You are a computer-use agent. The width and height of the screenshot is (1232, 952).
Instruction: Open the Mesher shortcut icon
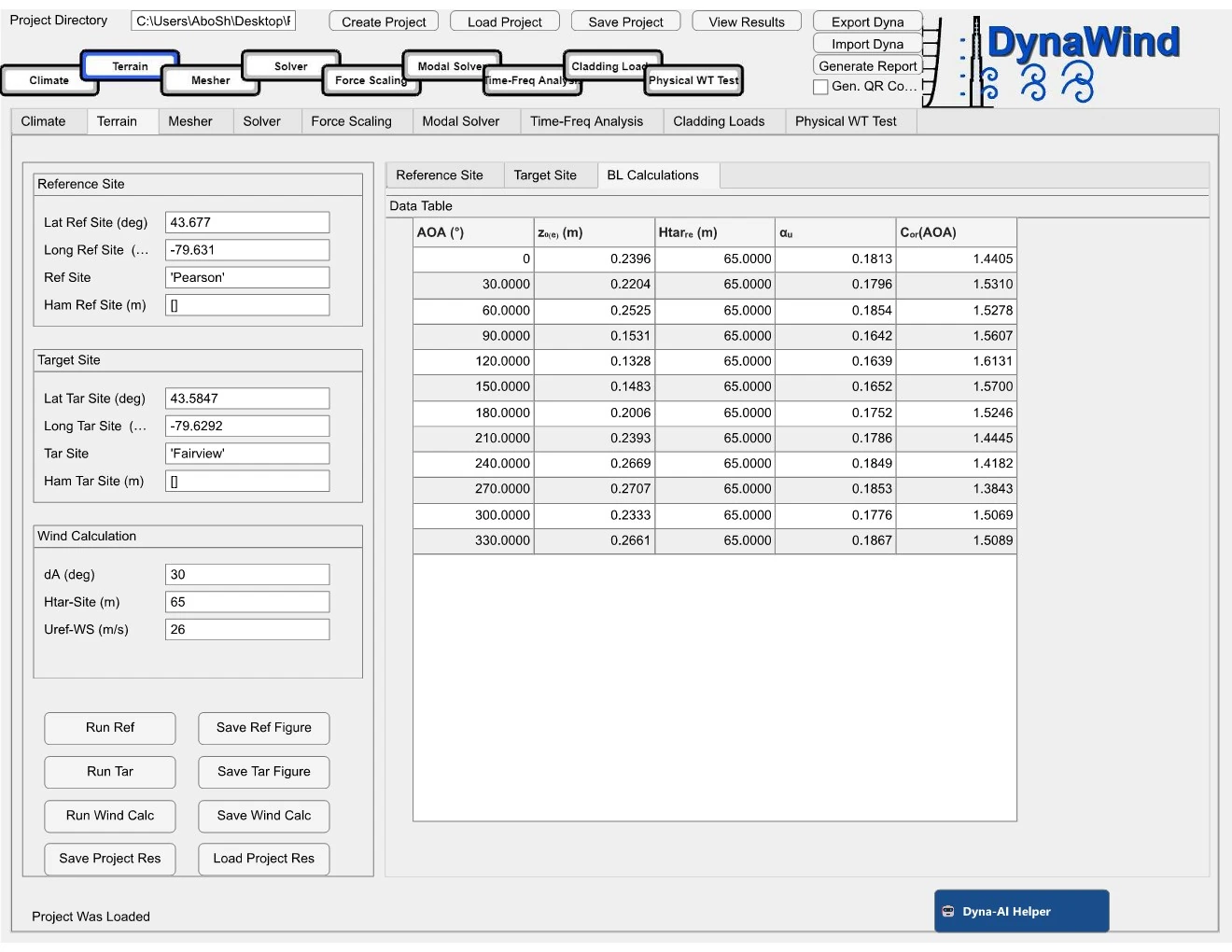[x=210, y=81]
